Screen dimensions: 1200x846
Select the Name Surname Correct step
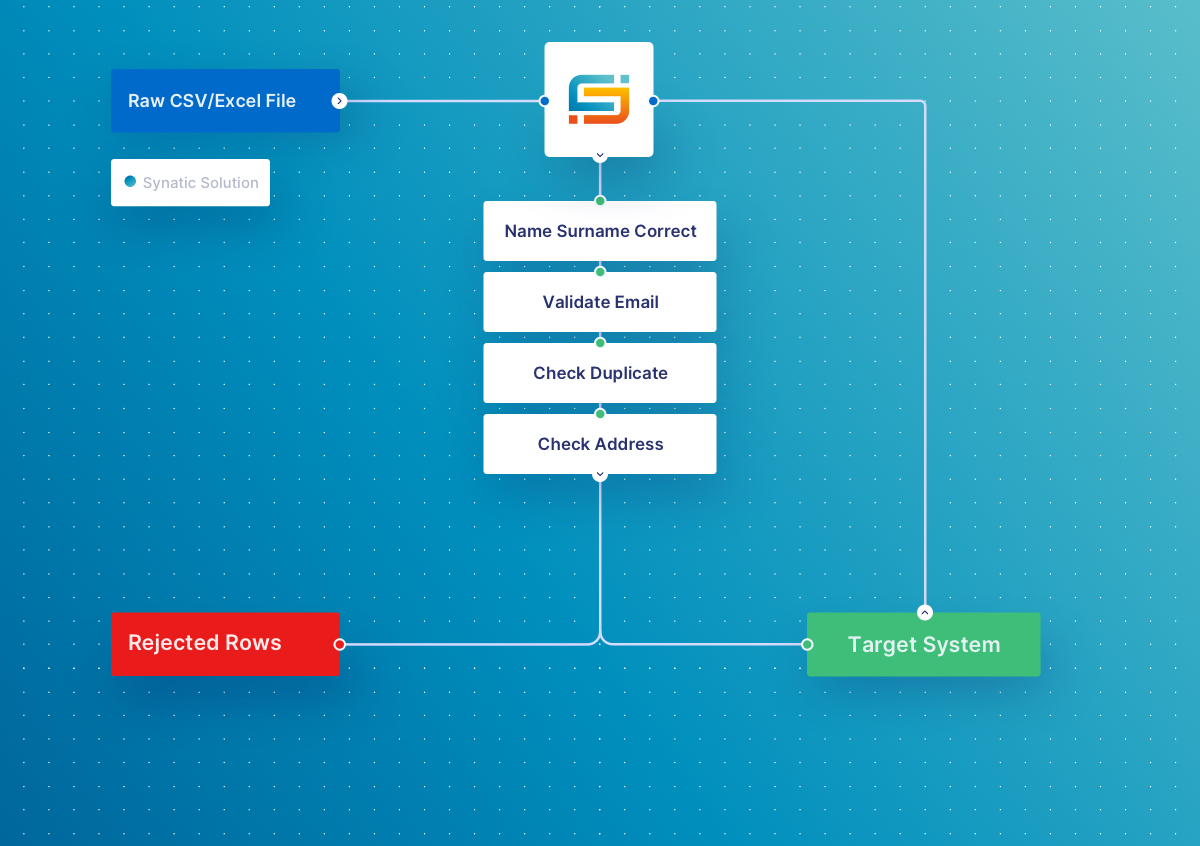[600, 231]
